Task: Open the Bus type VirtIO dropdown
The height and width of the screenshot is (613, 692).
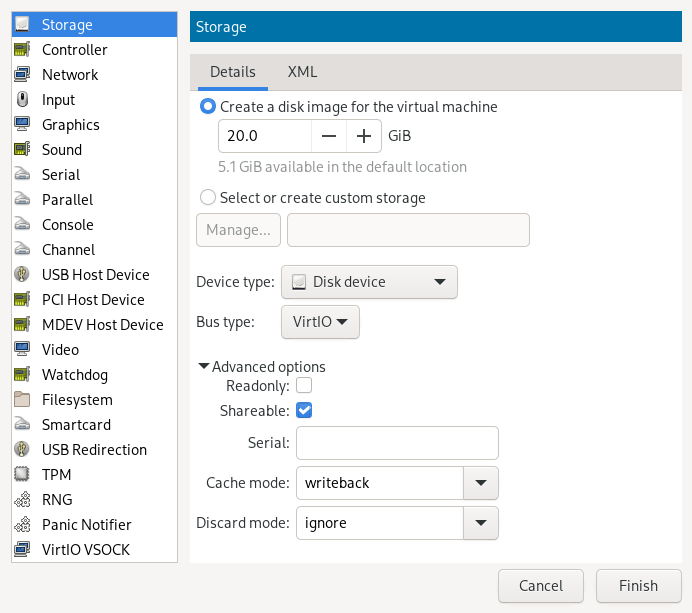Action: click(320, 322)
